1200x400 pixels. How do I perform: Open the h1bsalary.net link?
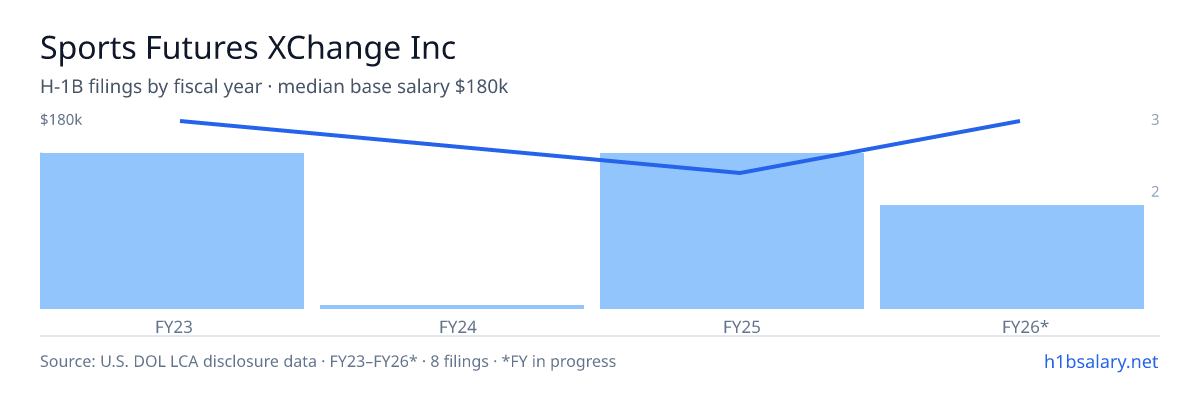point(1100,361)
